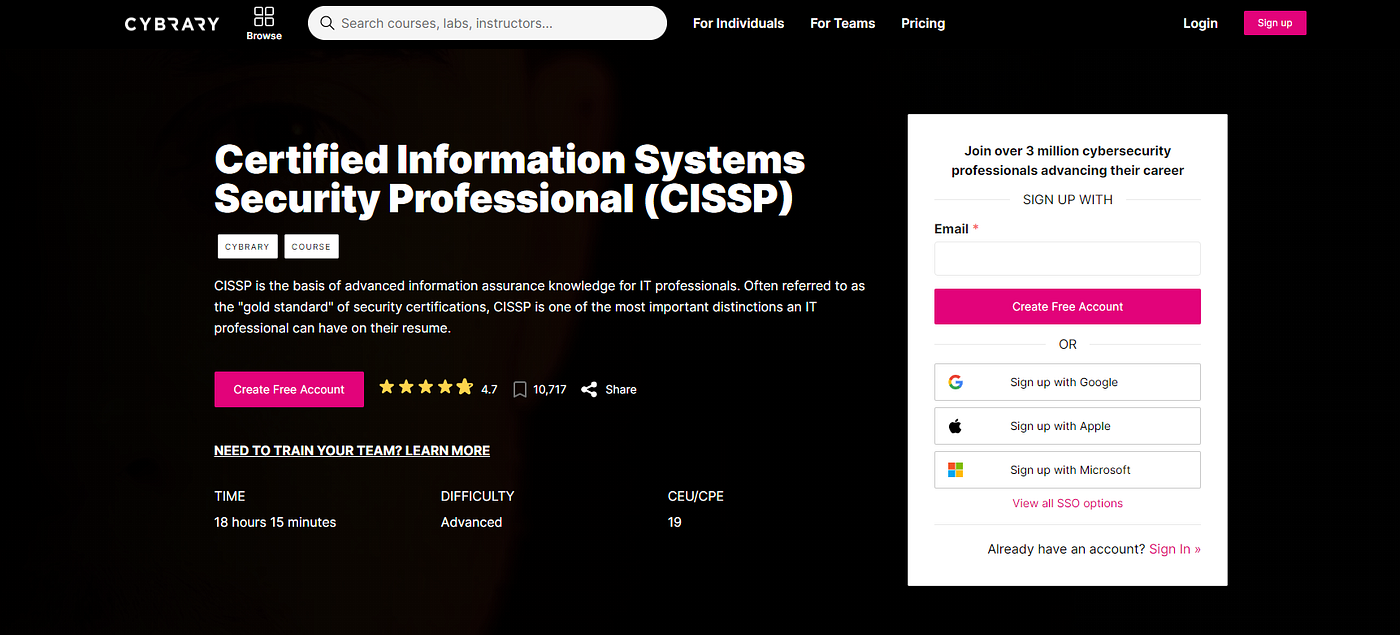The height and width of the screenshot is (635, 1400).
Task: Click the 10,717 bookmark count
Action: (x=550, y=390)
